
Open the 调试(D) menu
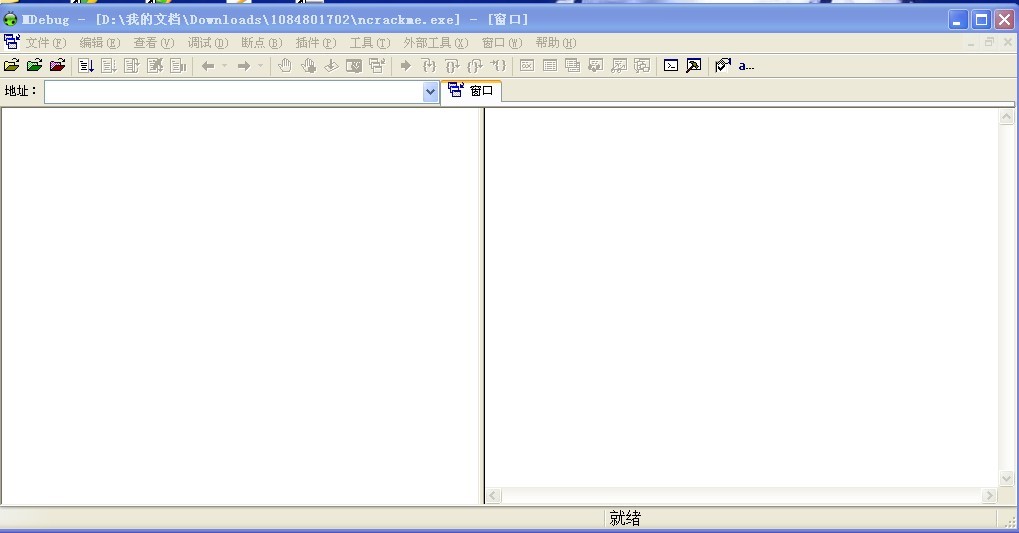(207, 43)
